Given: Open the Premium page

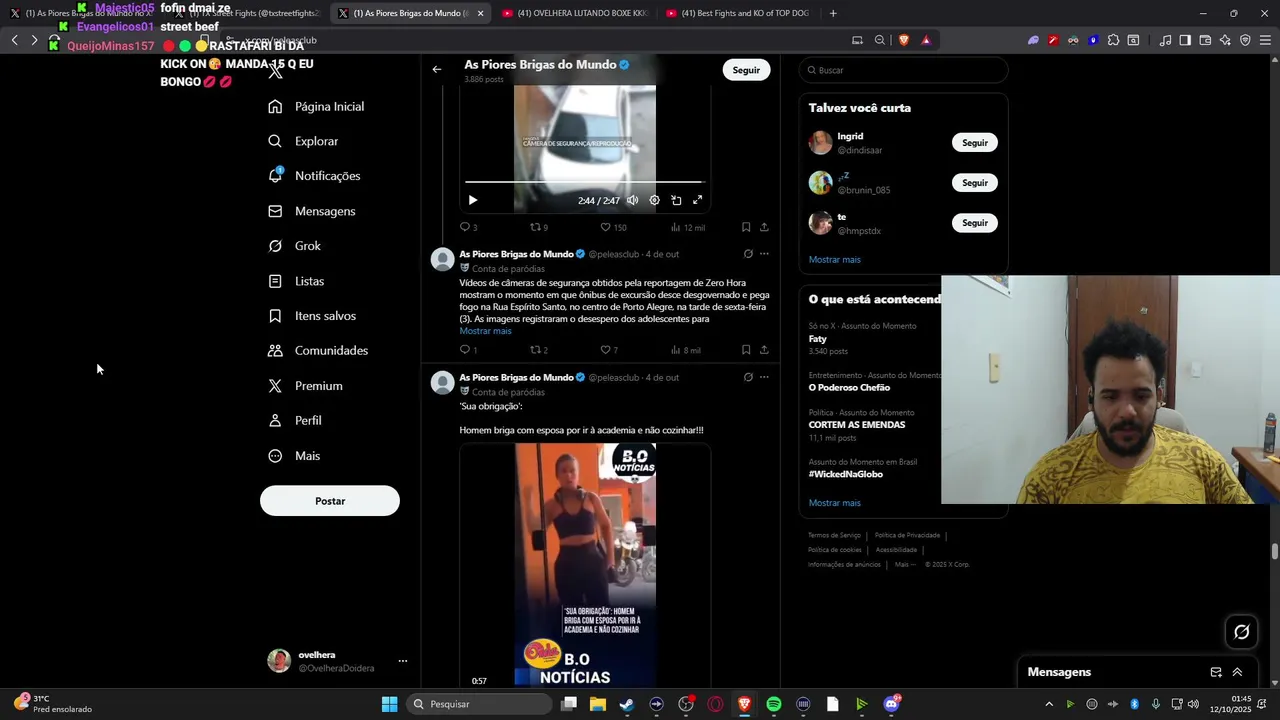Looking at the screenshot, I should (306, 386).
